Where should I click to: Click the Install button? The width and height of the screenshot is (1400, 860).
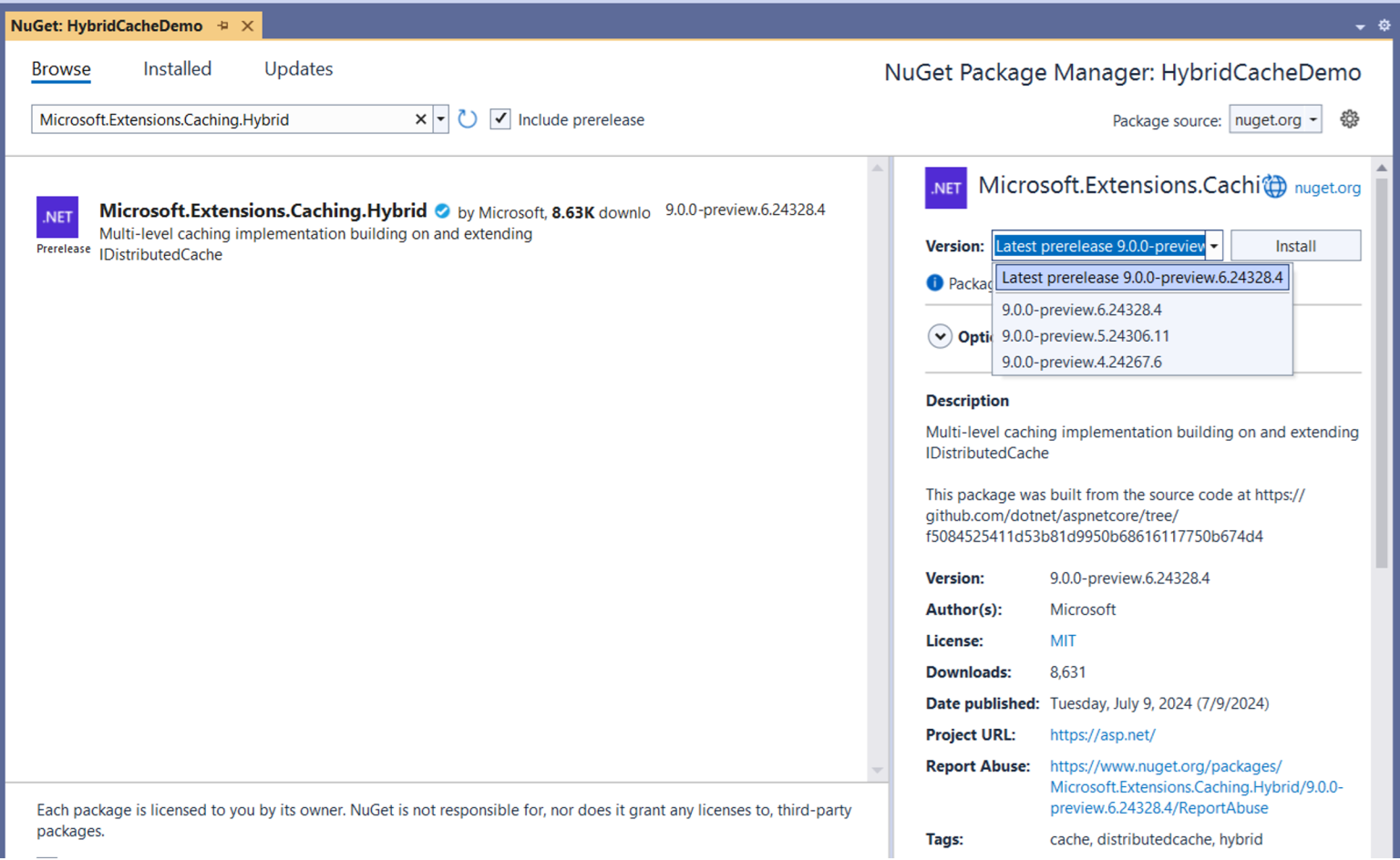point(1295,245)
